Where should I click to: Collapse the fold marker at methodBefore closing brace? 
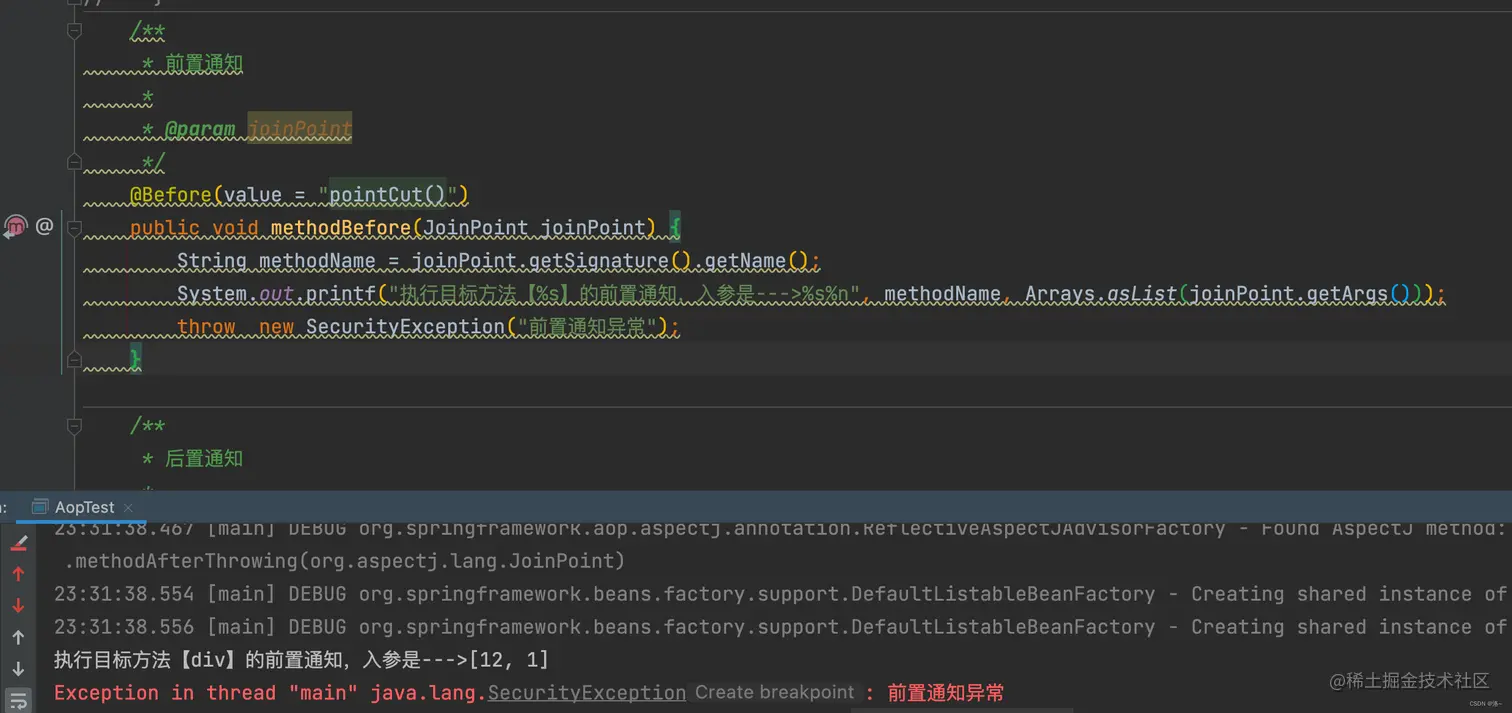[74, 359]
